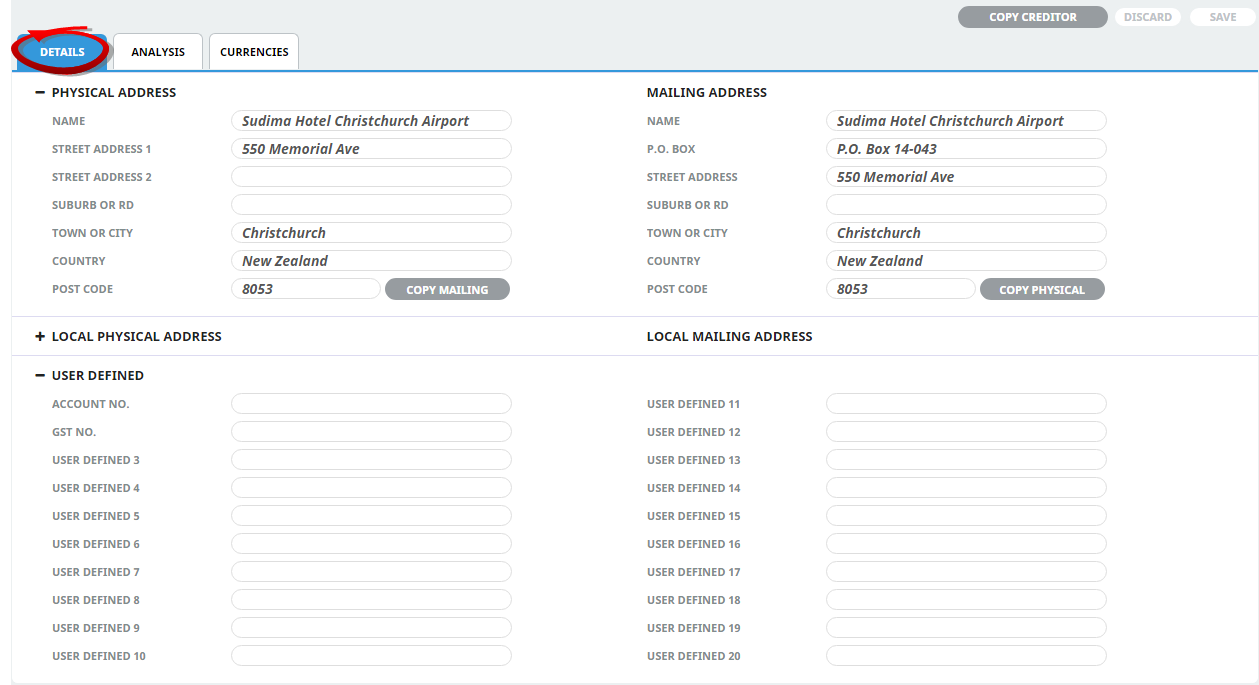Screen dimensions: 1259x685
Task: Click the GST No. input field
Action: coord(371,432)
